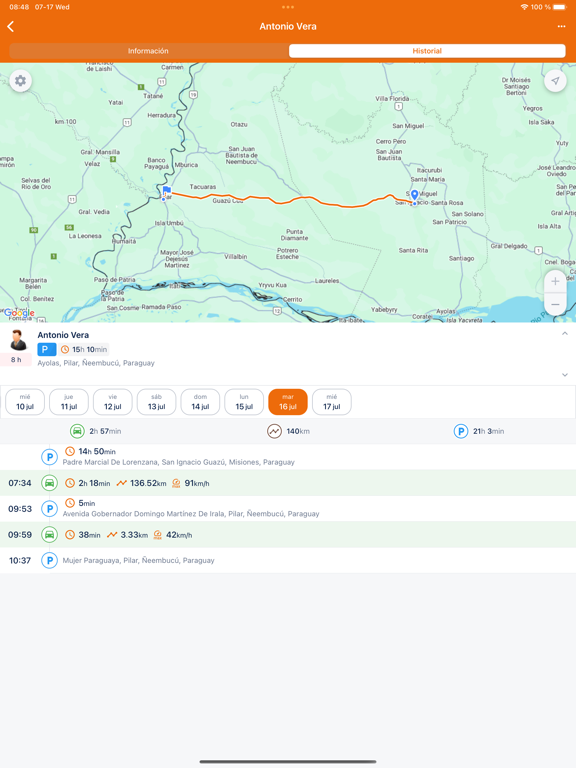
Task: Tap the blue parking status badge
Action: pos(47,349)
